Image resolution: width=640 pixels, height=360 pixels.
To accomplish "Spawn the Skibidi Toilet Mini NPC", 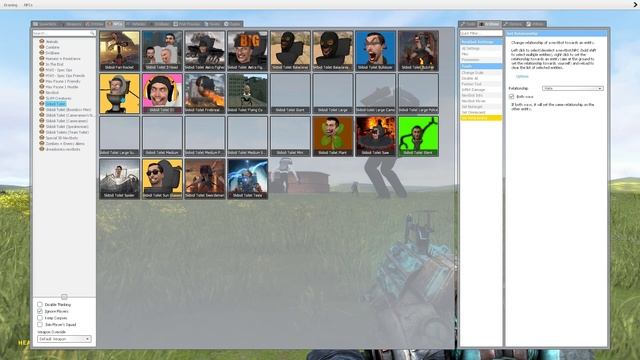I will click(290, 136).
